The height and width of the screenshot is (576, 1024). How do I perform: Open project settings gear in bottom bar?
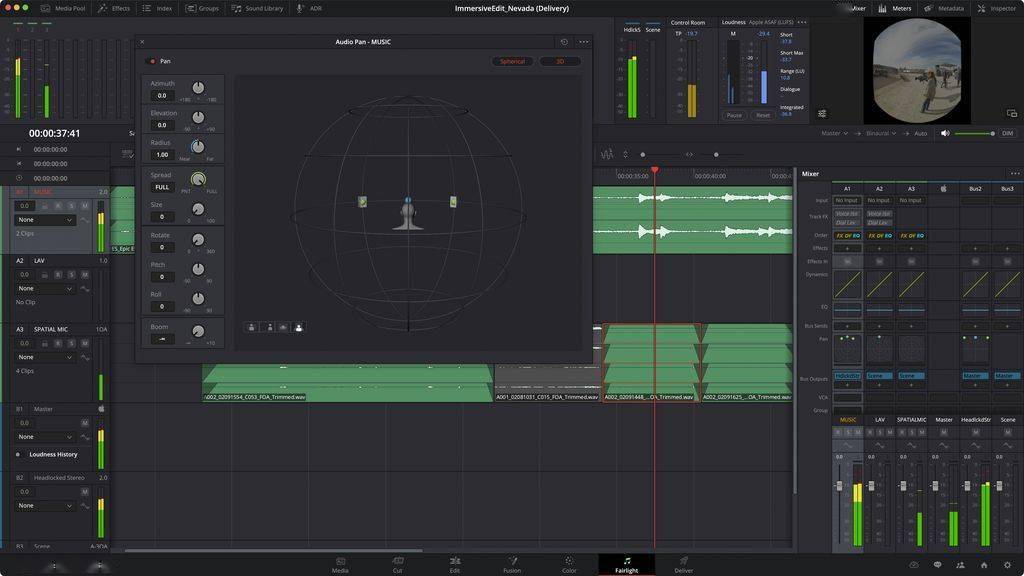click(x=1007, y=565)
